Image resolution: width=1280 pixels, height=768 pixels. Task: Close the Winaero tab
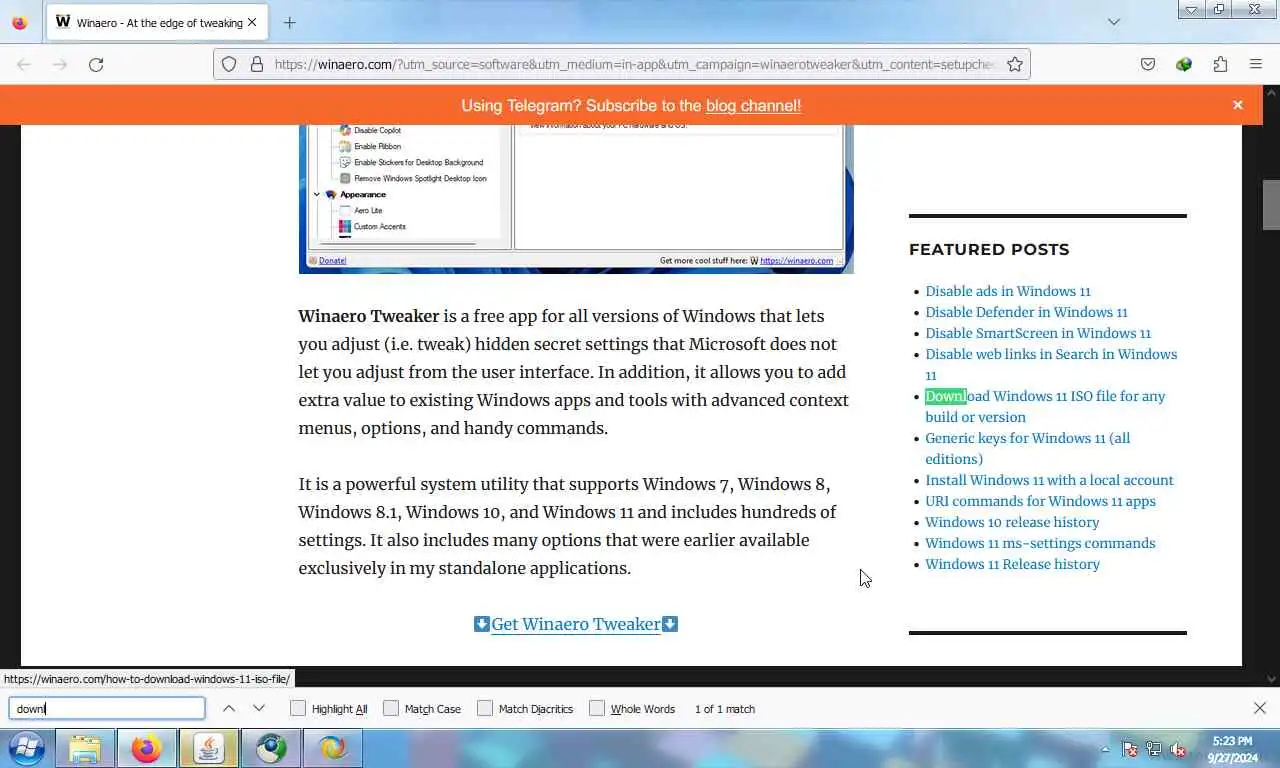(x=251, y=22)
